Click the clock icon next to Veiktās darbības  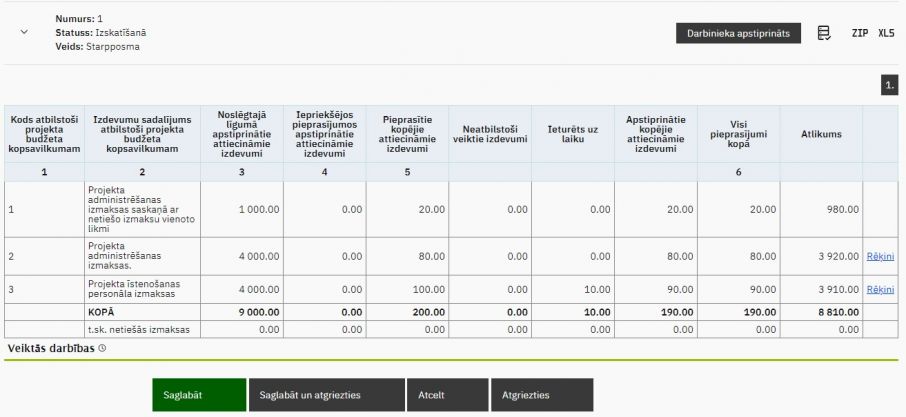103,348
